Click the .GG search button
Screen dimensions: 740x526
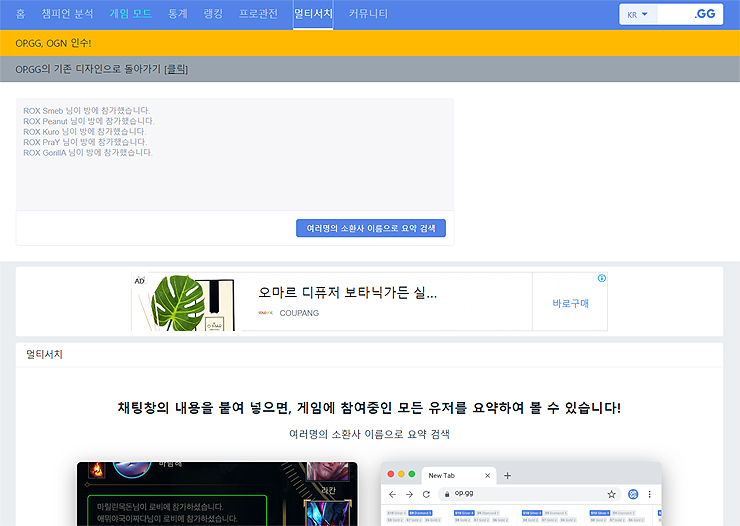click(x=705, y=14)
